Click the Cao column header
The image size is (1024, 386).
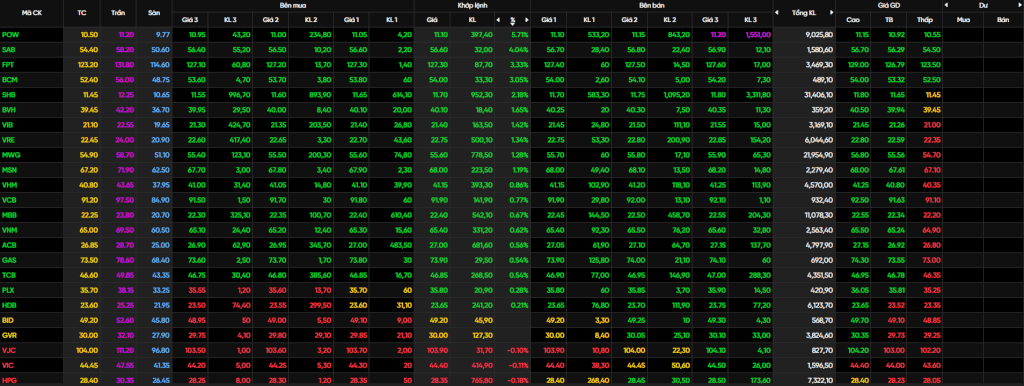[853, 20]
